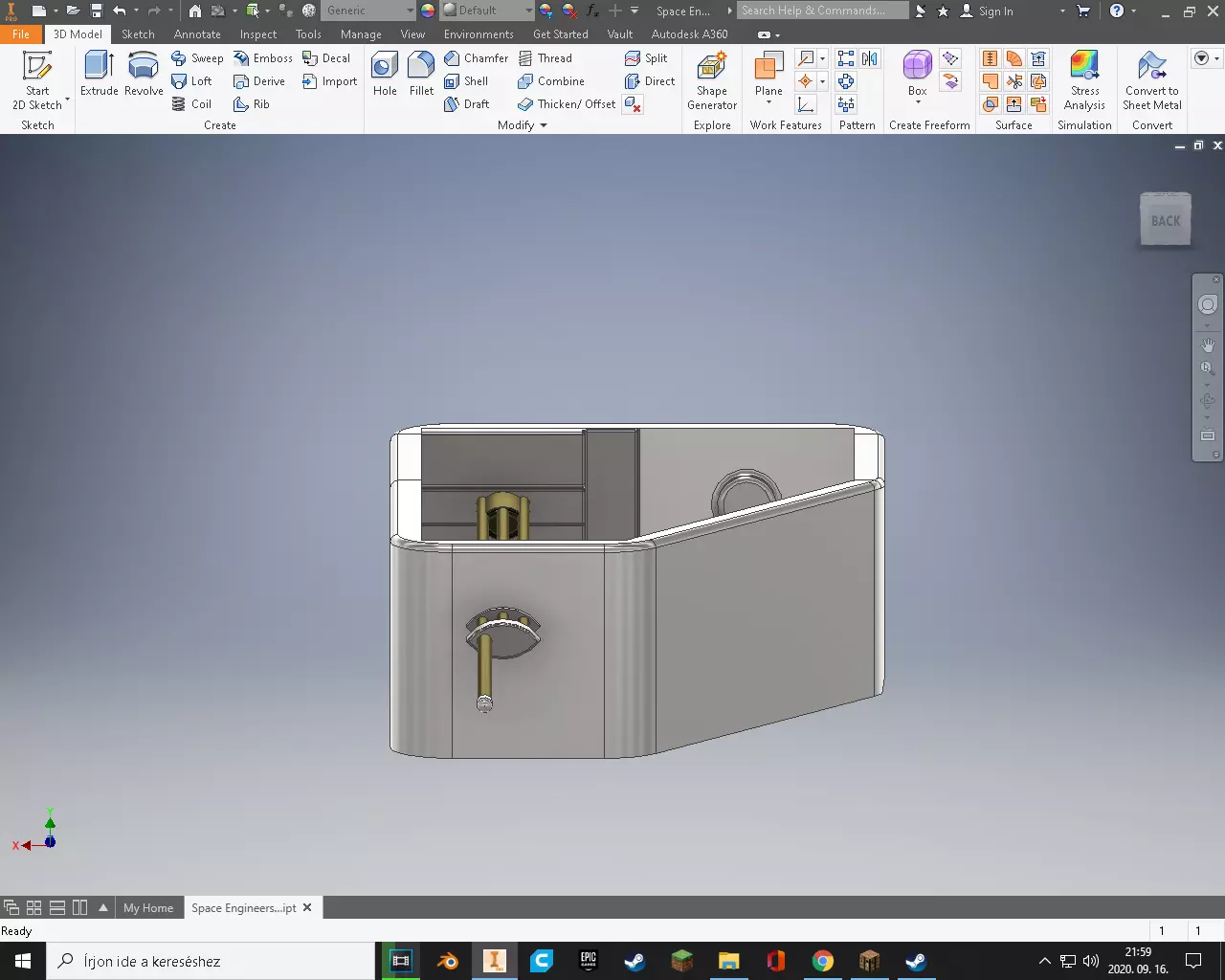Switch to the Annotate tab

pyautogui.click(x=197, y=33)
